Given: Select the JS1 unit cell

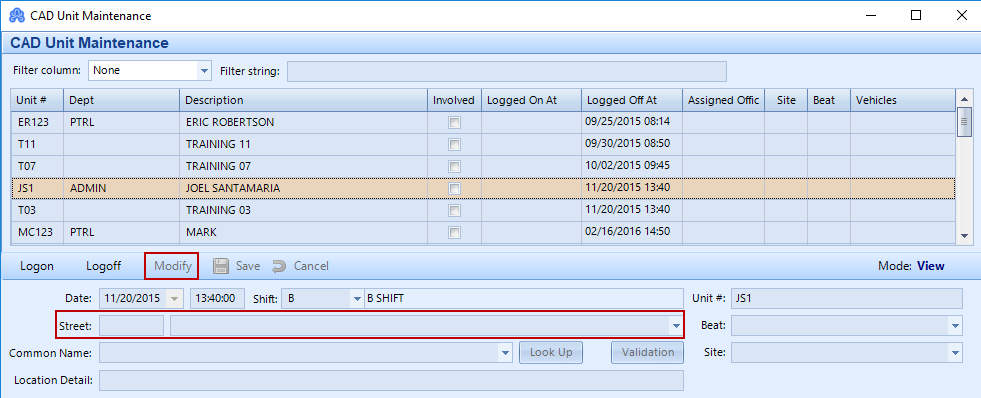Looking at the screenshot, I should pyautogui.click(x=38, y=188).
